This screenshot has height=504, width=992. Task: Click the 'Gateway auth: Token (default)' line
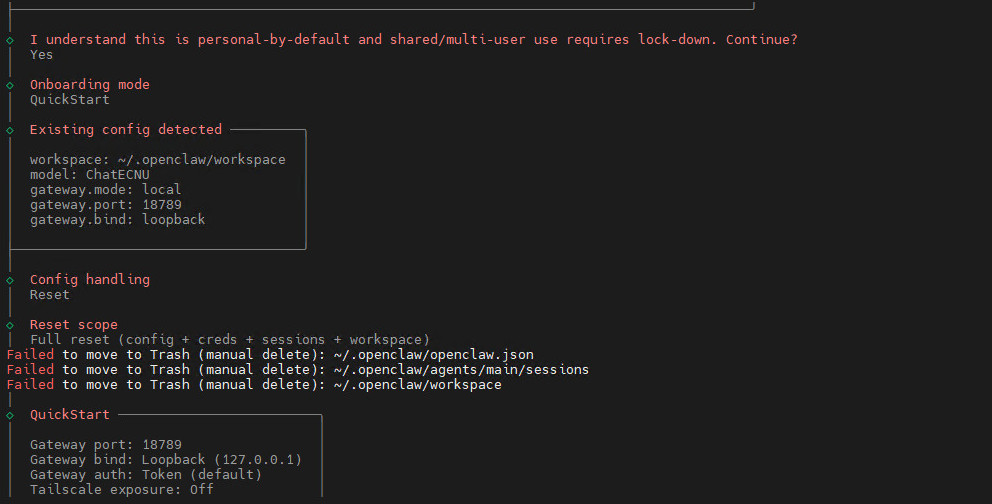pos(146,475)
